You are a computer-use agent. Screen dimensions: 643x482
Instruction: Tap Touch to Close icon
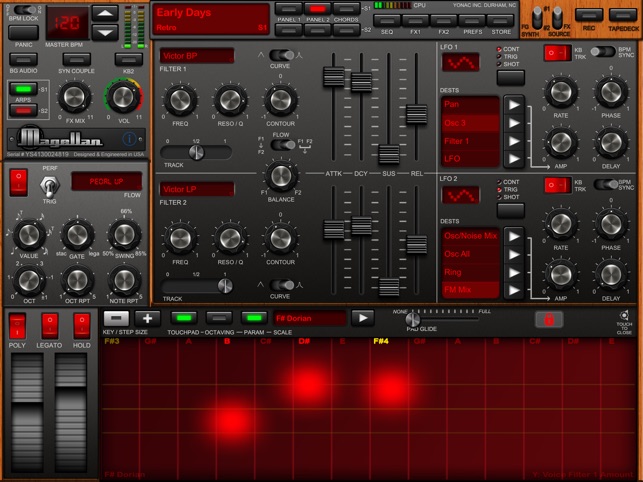(x=624, y=315)
